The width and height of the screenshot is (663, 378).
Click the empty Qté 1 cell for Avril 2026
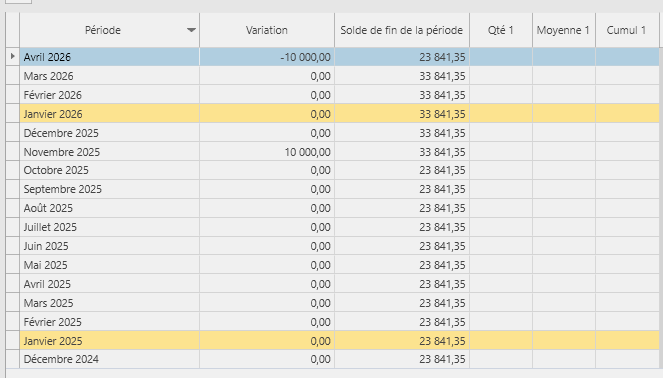pyautogui.click(x=501, y=57)
